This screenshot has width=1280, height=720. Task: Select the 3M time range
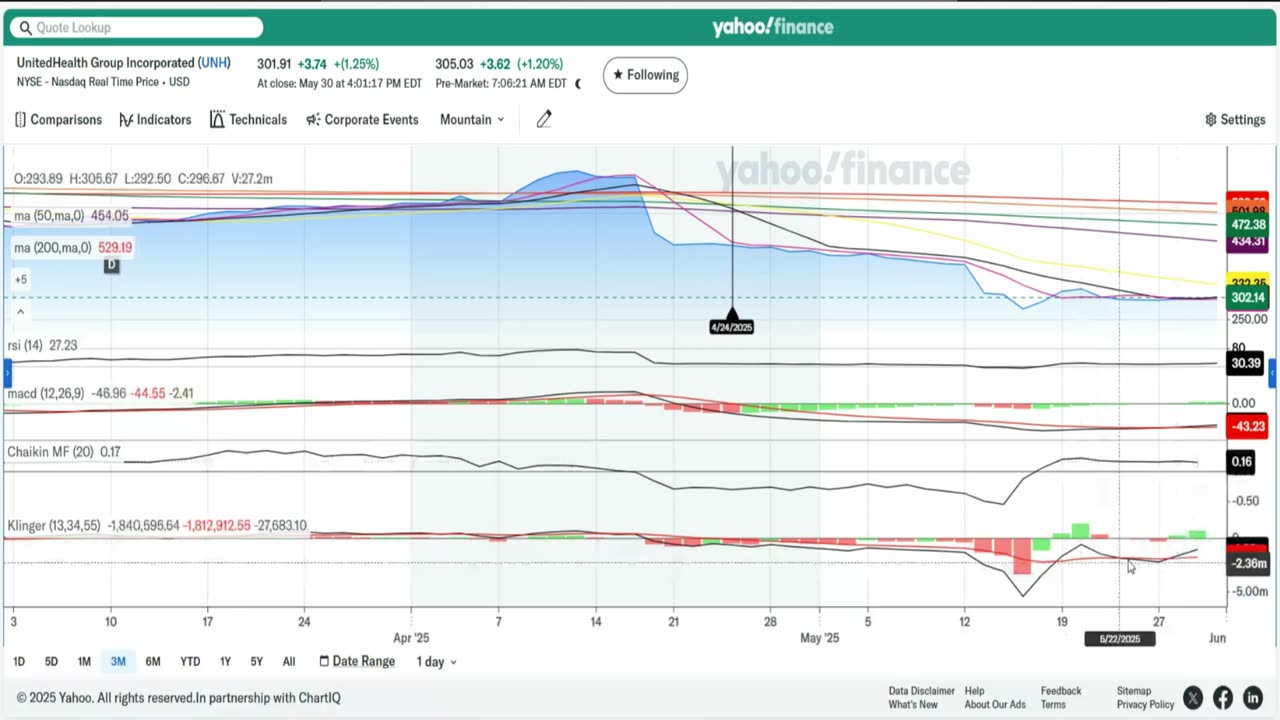pyautogui.click(x=118, y=662)
